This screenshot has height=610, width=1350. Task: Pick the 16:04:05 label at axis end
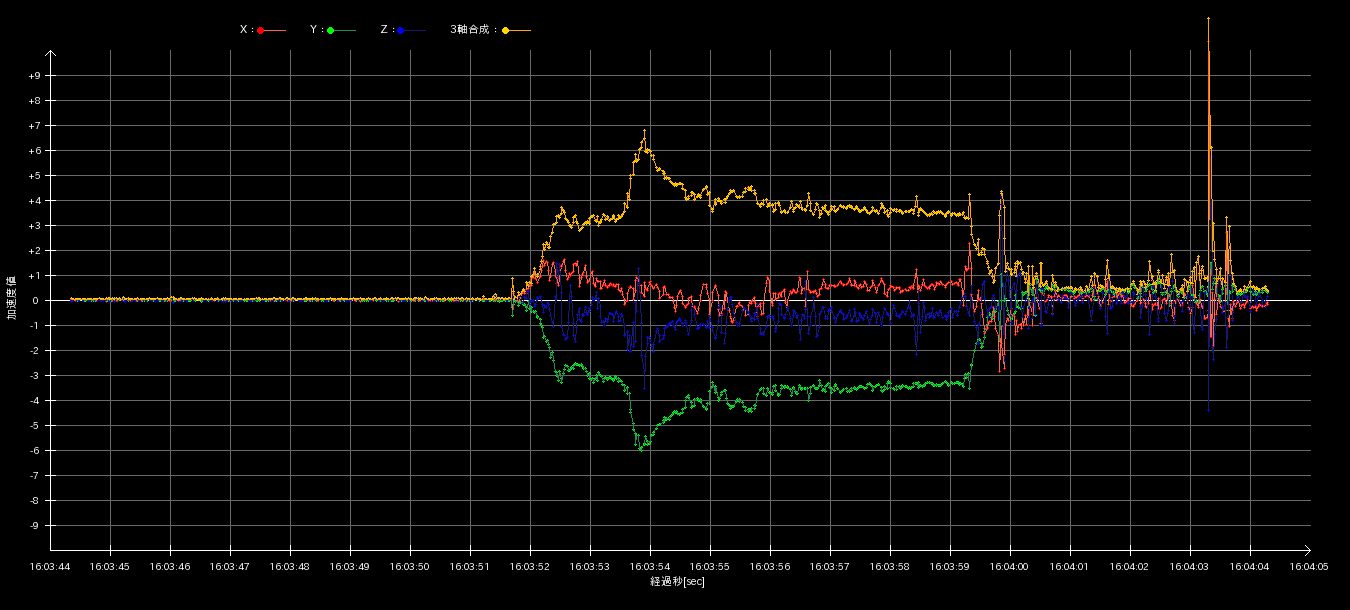click(x=1309, y=566)
